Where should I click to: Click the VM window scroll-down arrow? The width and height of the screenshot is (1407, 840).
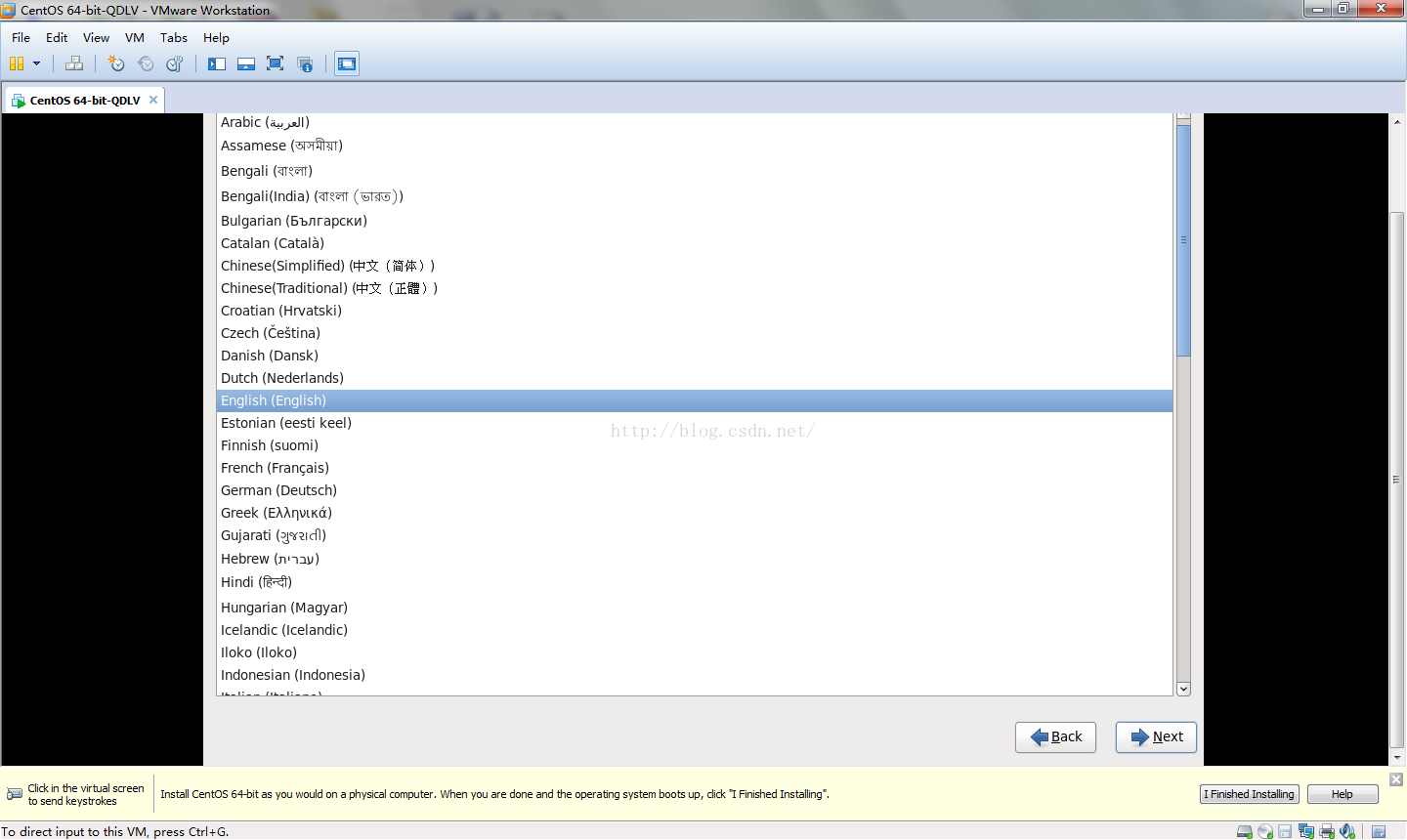click(x=1396, y=757)
